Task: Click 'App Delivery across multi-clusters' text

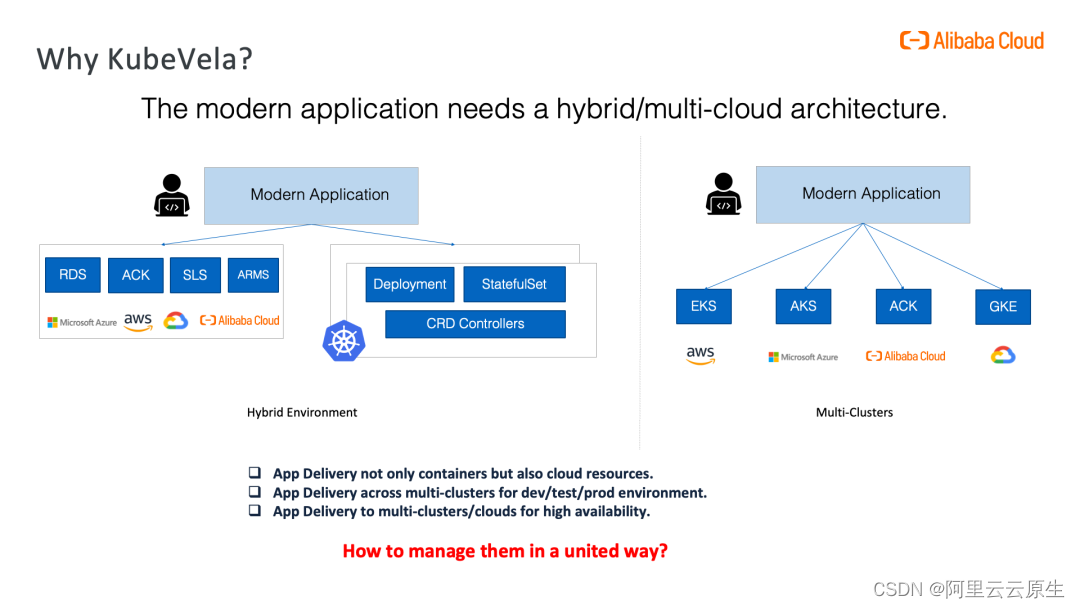Action: coord(490,493)
